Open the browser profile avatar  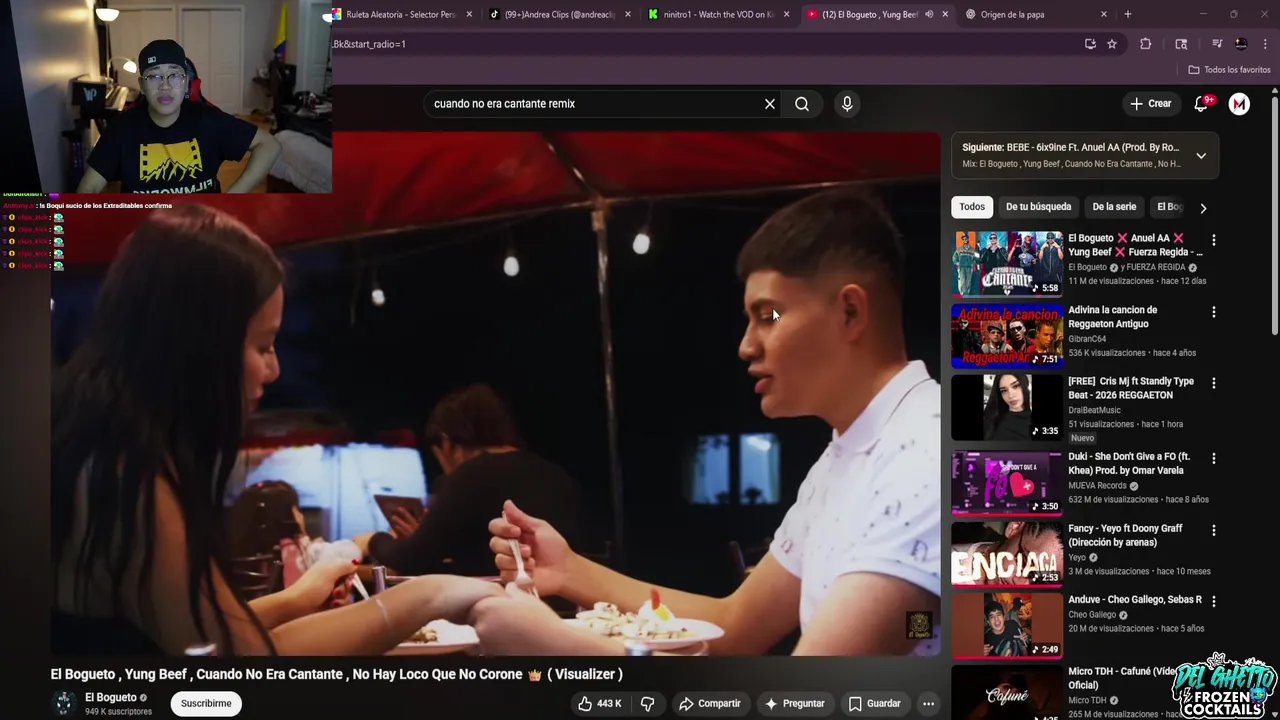point(1241,44)
